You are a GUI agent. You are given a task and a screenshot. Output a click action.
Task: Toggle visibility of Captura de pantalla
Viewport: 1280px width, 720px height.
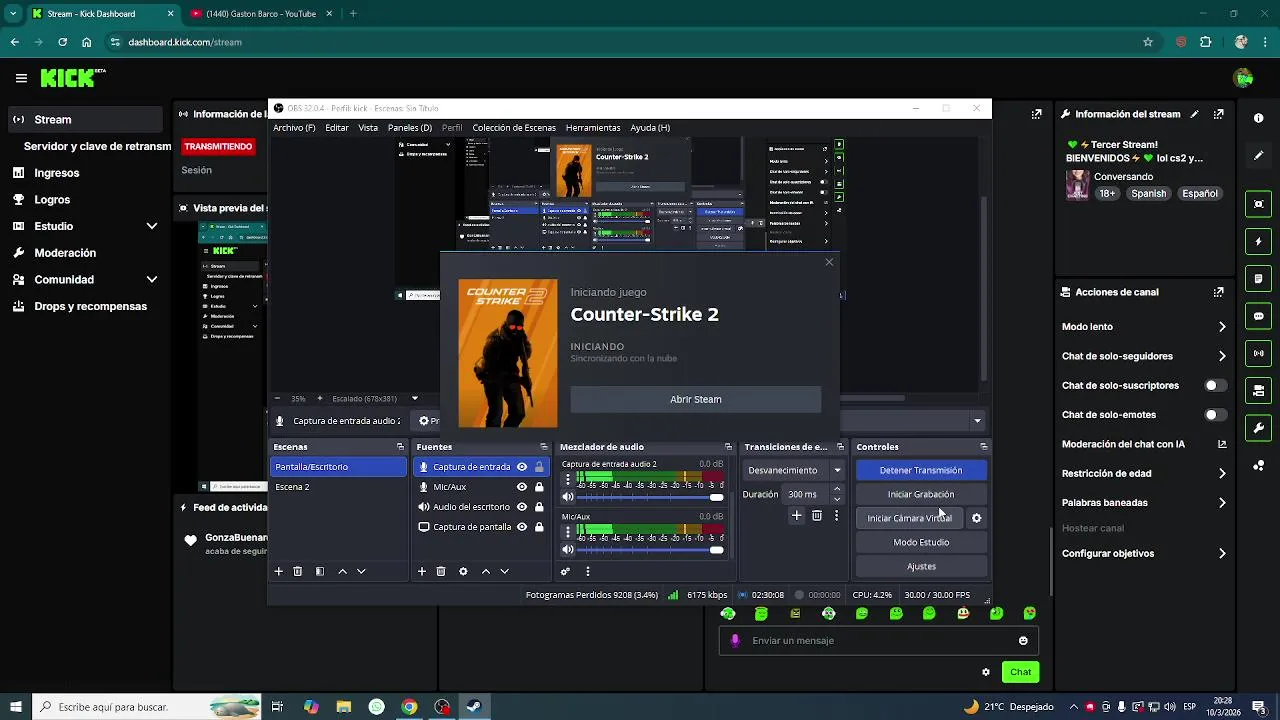click(522, 527)
